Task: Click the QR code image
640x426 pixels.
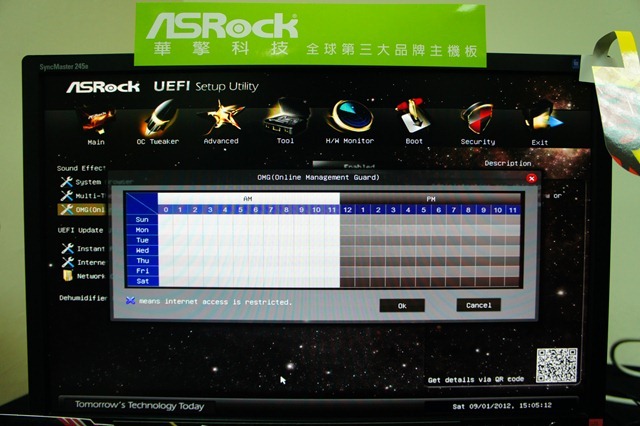Action: pos(557,365)
